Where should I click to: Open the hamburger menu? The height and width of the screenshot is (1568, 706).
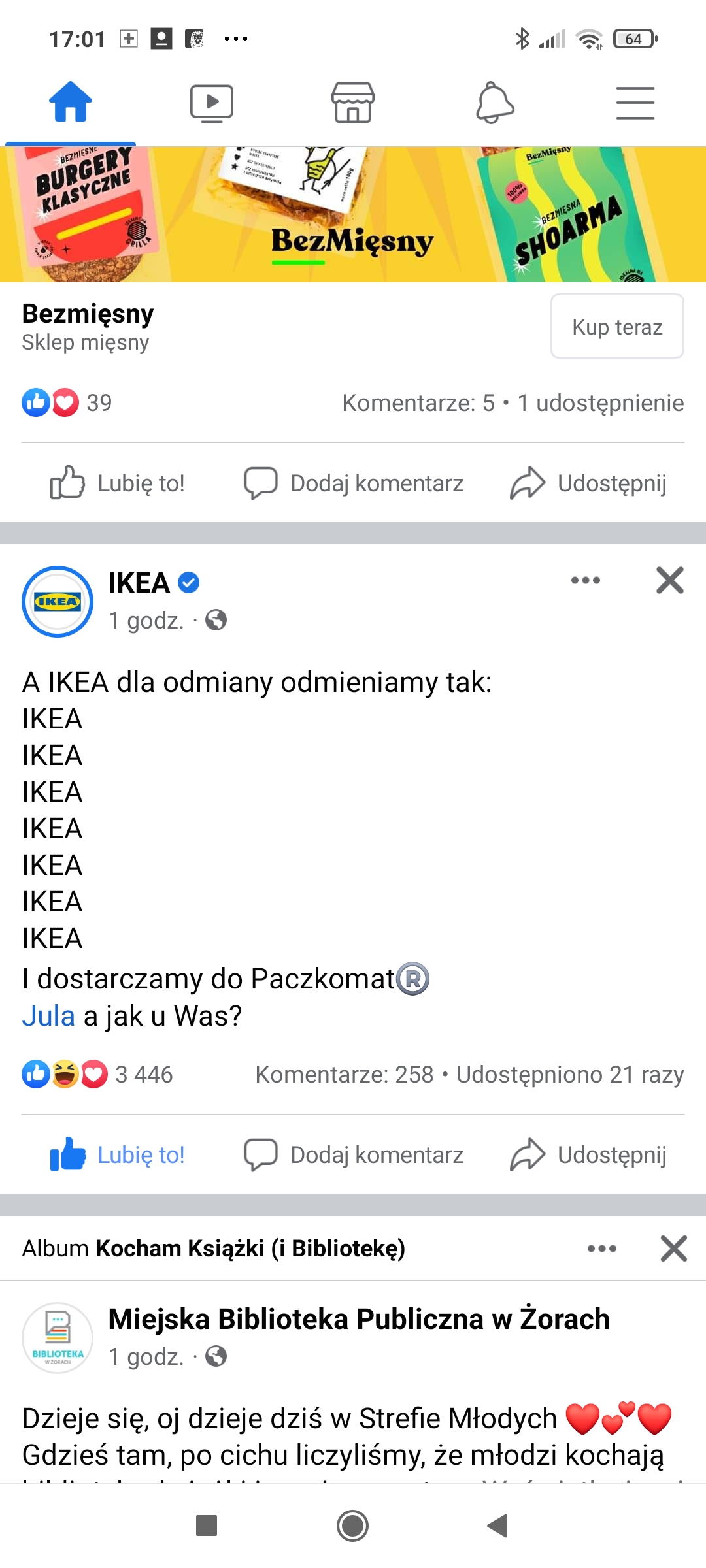coord(635,103)
